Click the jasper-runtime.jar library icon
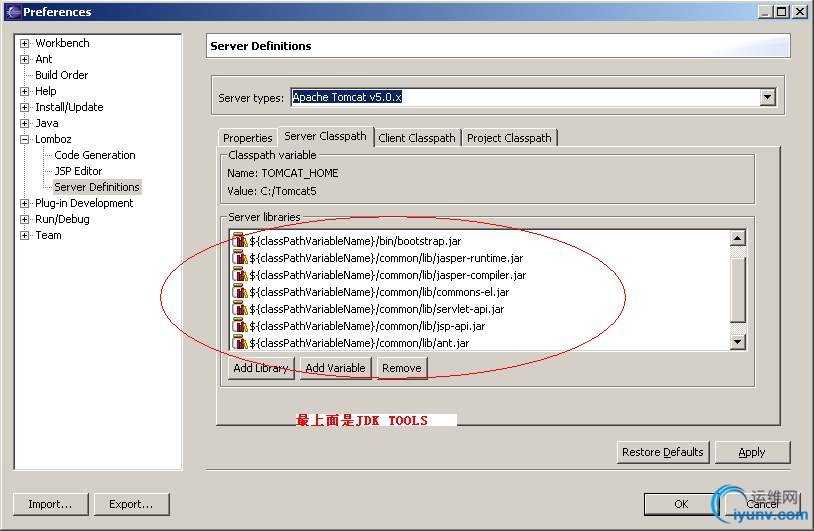The height and width of the screenshot is (531, 814). [239, 257]
